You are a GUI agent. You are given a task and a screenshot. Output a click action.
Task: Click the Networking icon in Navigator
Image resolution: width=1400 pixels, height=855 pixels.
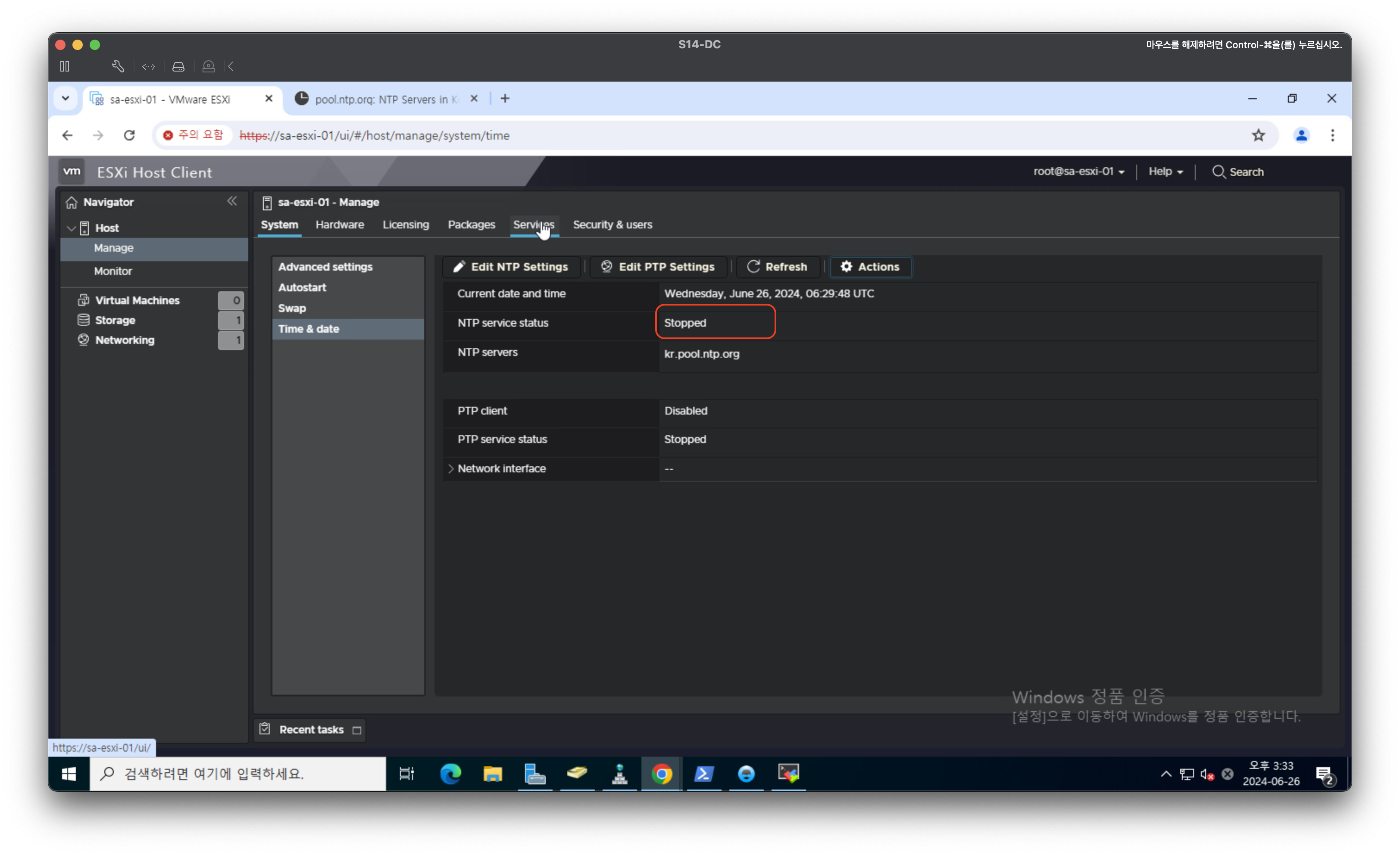coord(84,340)
